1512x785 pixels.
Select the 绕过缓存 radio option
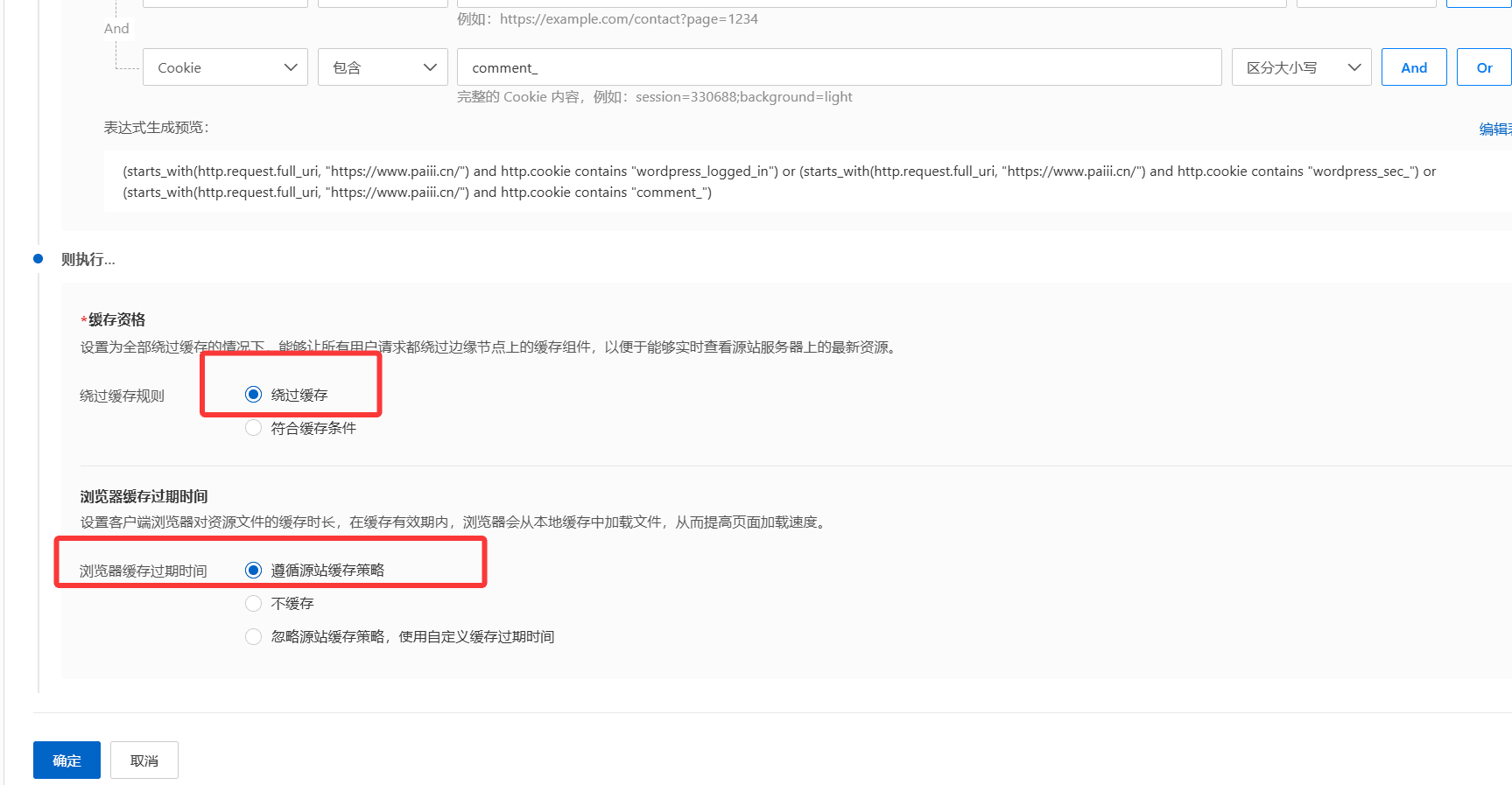[x=253, y=395]
